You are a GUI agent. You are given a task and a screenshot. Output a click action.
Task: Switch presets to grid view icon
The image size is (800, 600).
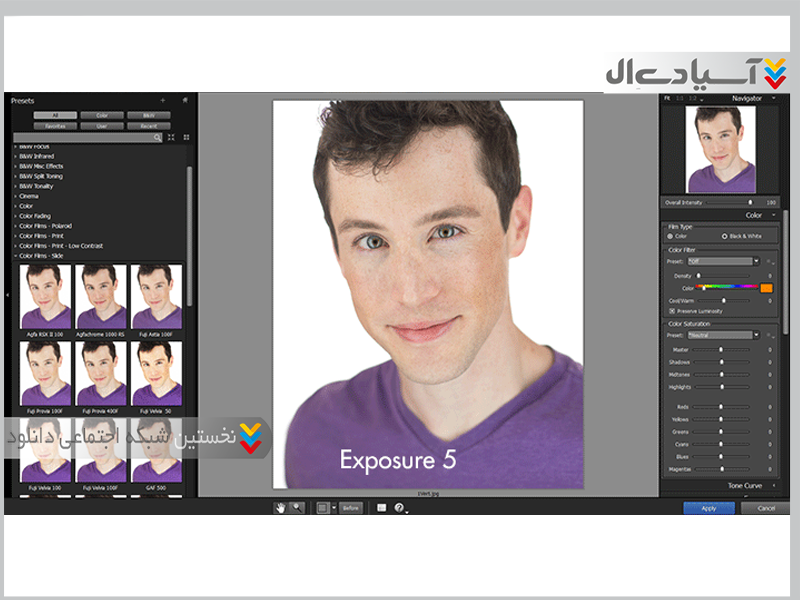tap(186, 137)
